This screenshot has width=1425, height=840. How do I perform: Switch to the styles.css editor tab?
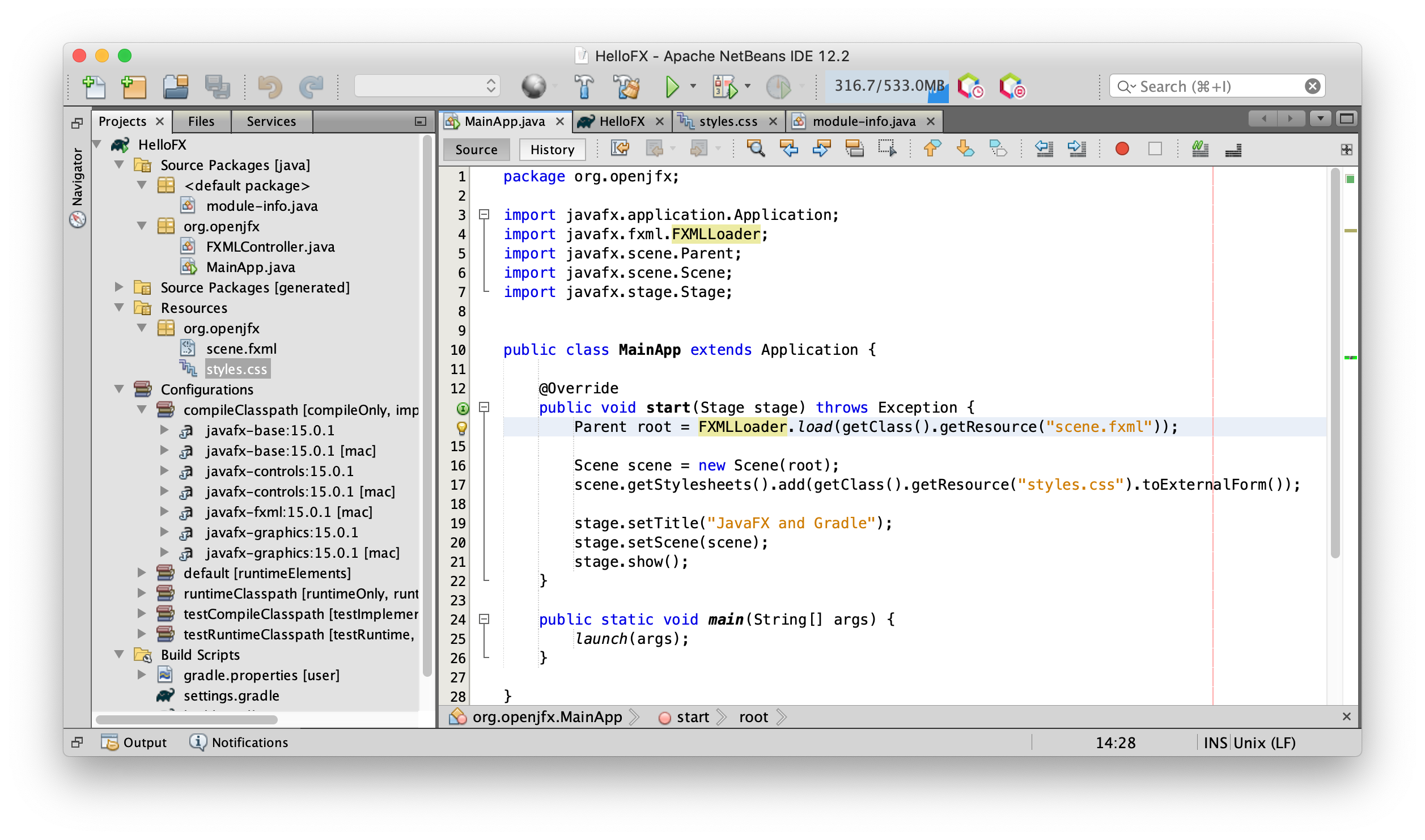727,121
